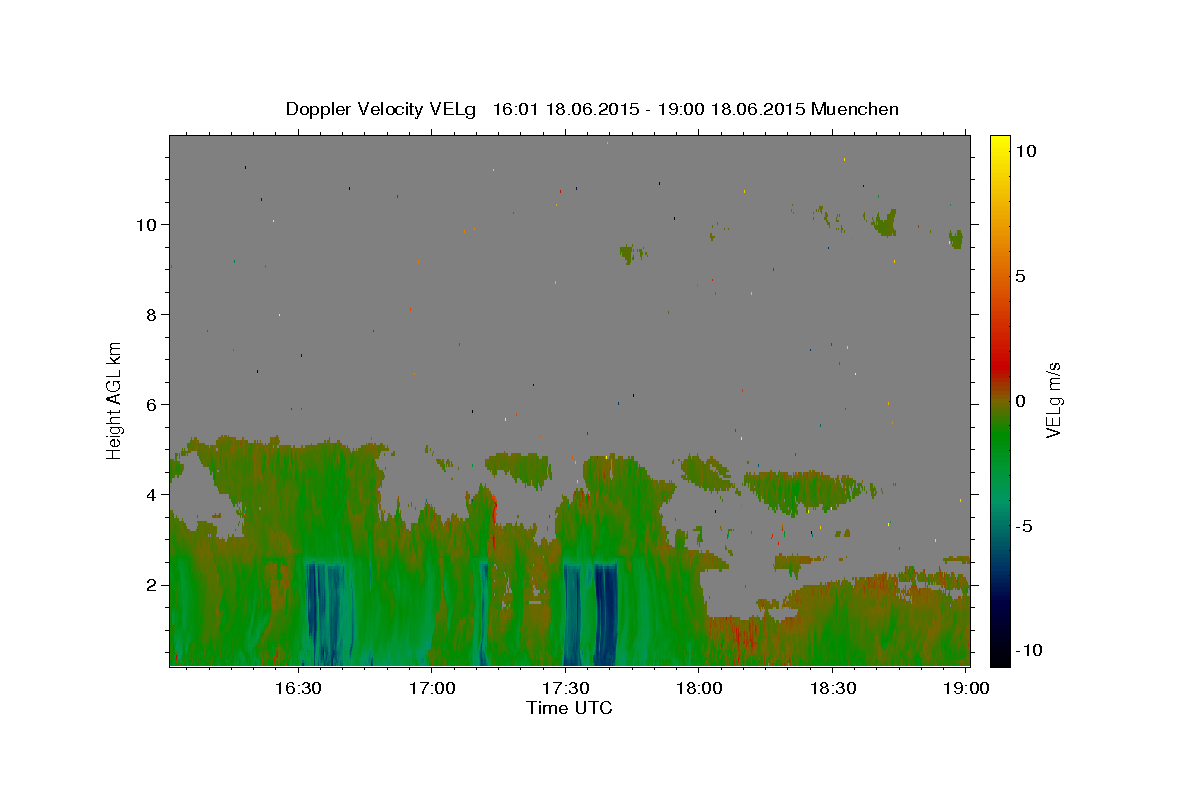Click the 'VELg m/s' colorbar label

1053,400
